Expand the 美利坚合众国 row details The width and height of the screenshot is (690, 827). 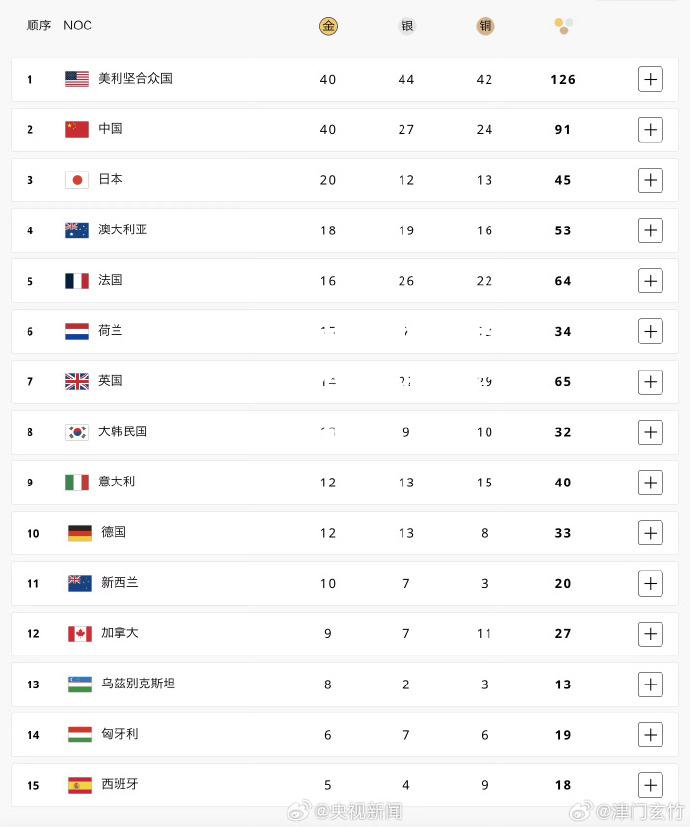click(x=650, y=79)
